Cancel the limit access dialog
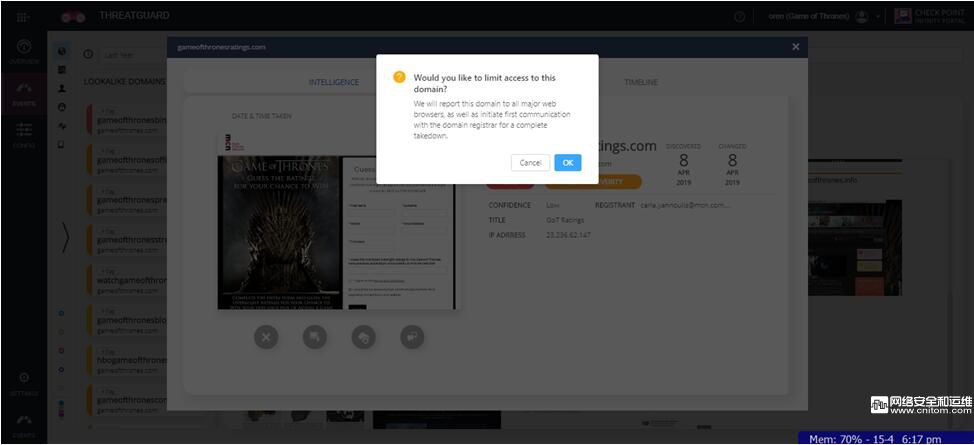Screen dimensions: 974x445 point(530,163)
